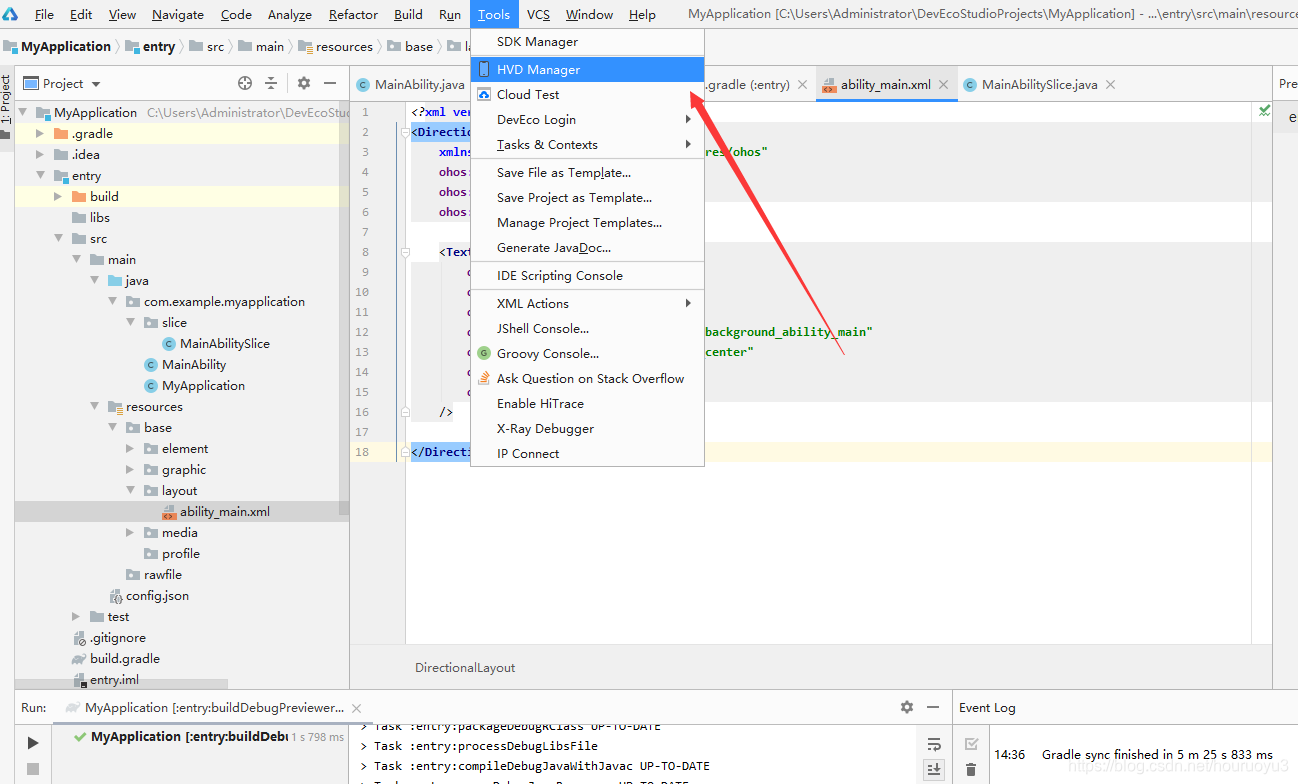This screenshot has height=784, width=1298.
Task: Click the Event Log trash icon
Action: tap(971, 770)
